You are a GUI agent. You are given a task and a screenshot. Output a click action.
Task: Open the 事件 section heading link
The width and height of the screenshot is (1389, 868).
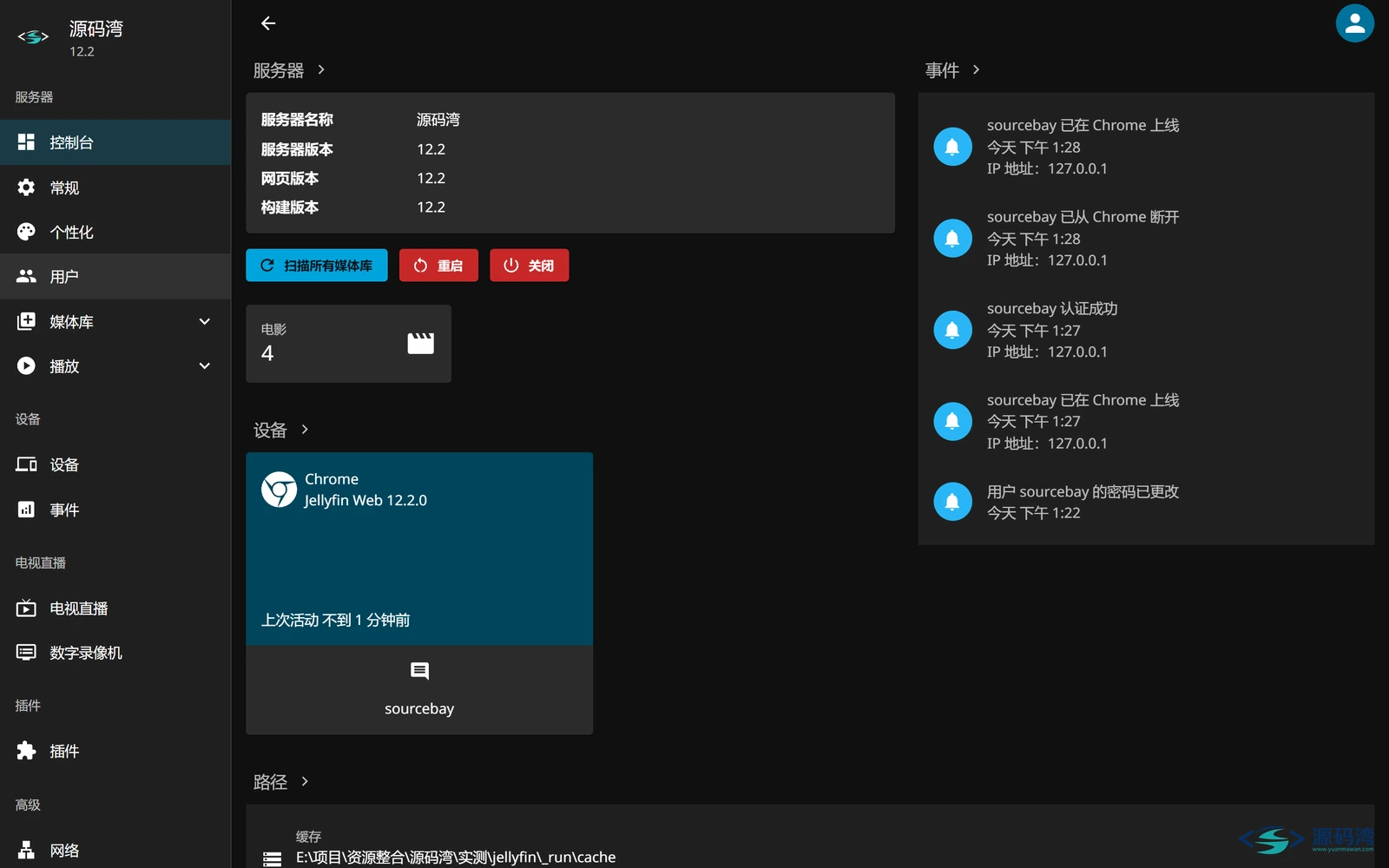(952, 70)
